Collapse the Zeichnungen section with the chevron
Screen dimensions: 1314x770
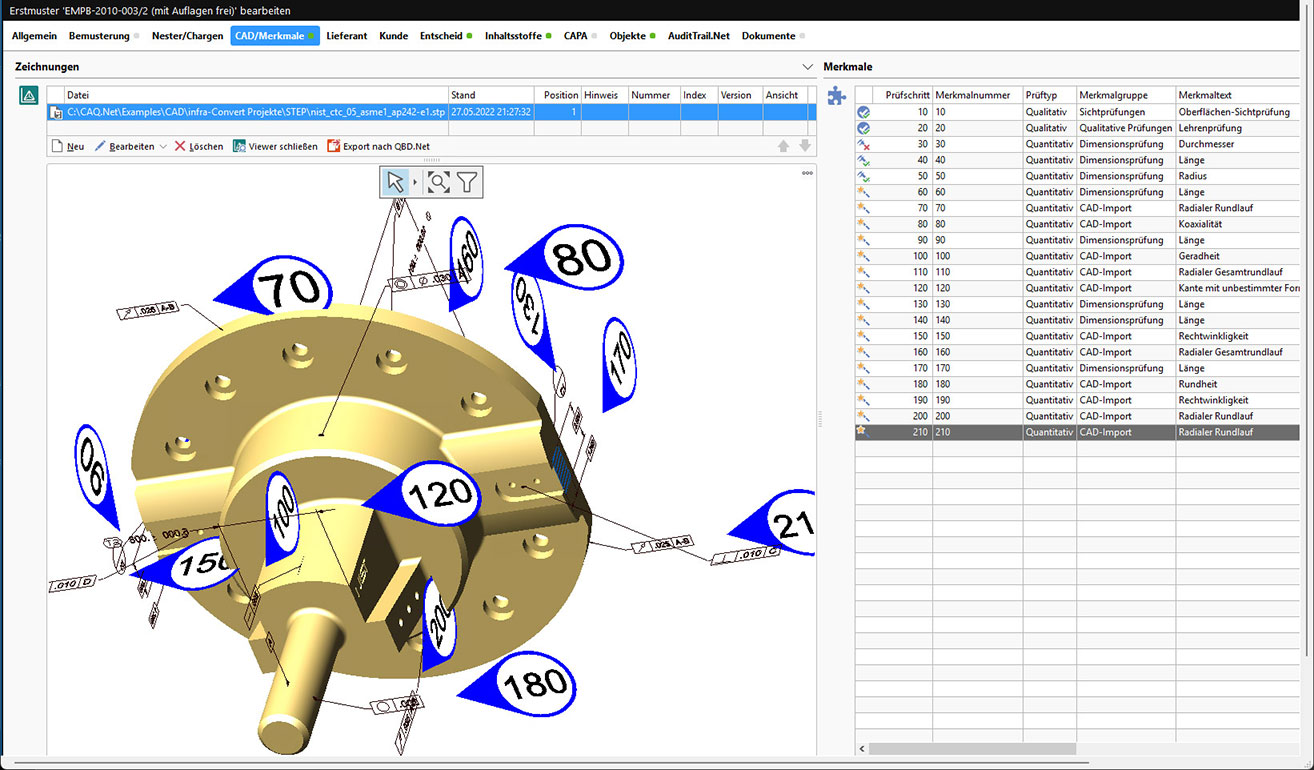click(808, 67)
